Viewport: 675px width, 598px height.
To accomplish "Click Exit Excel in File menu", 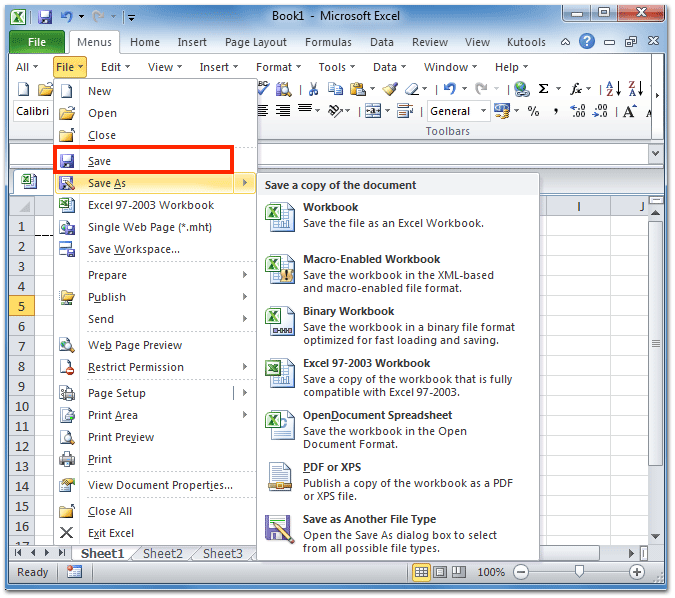I will pos(110,533).
